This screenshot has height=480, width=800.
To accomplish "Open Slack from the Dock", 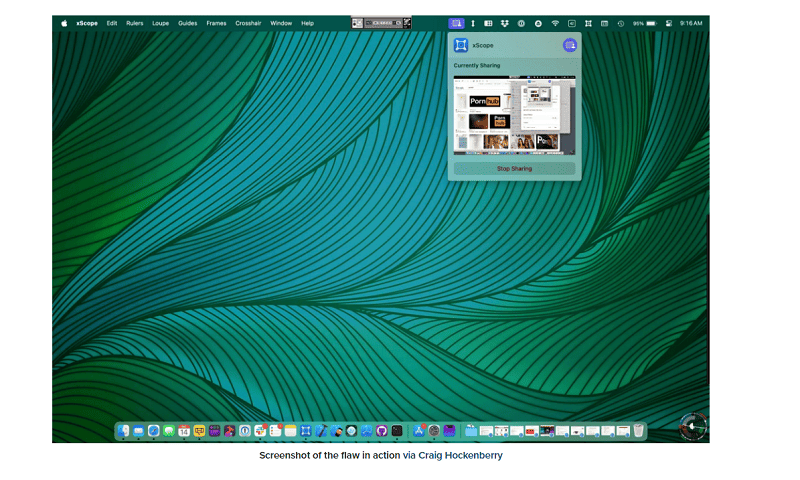I will tap(260, 431).
